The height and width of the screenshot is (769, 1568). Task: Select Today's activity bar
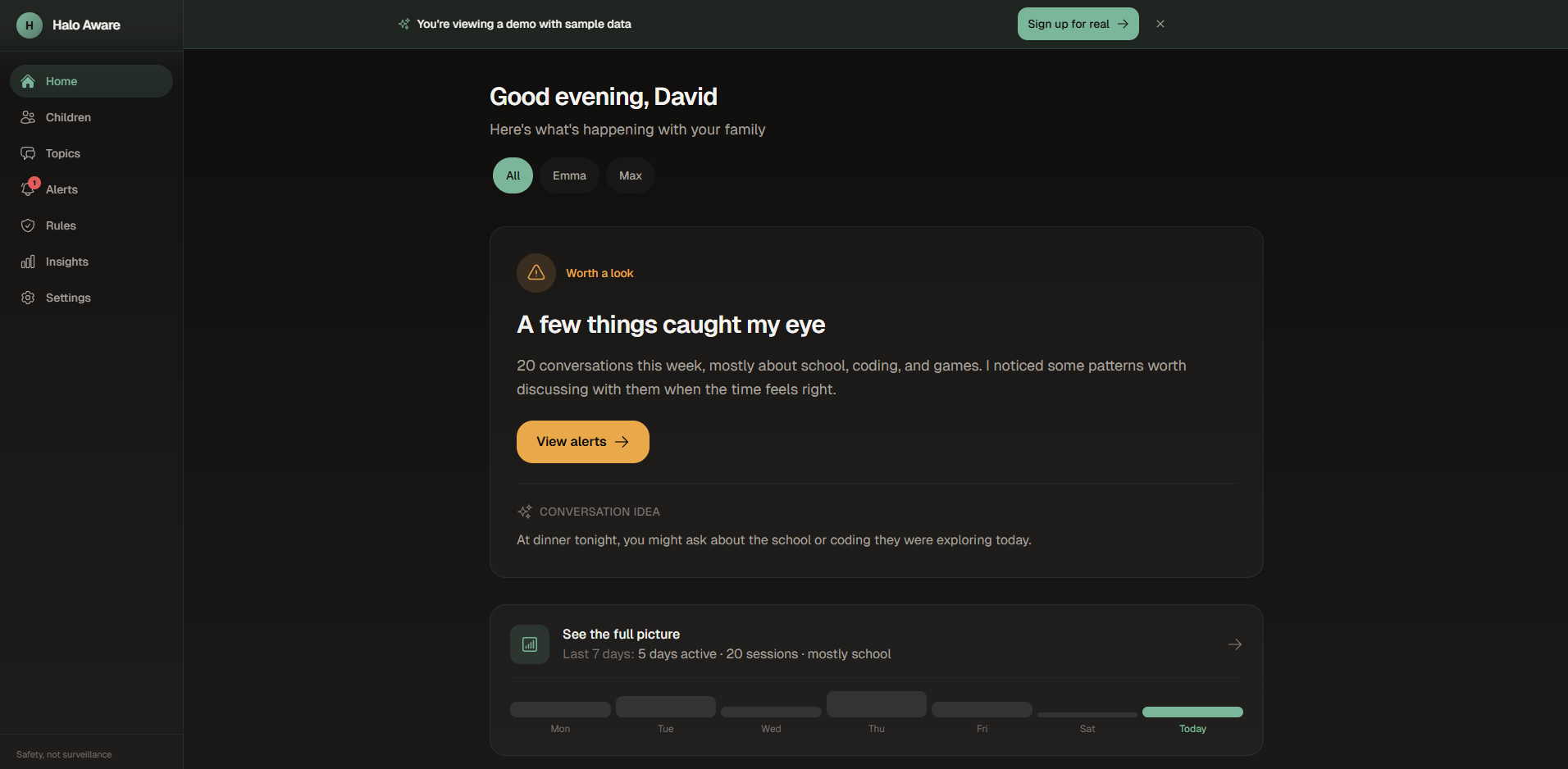(1192, 712)
